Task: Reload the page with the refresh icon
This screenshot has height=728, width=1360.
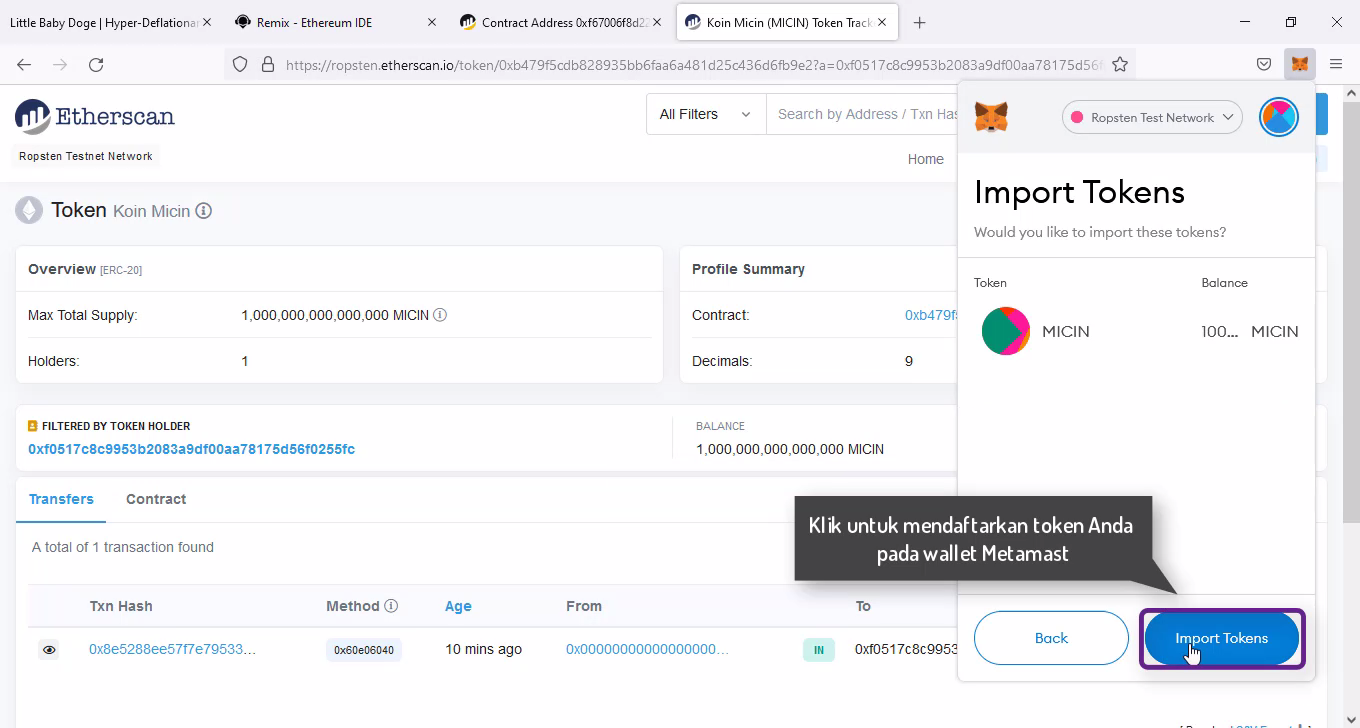Action: click(x=96, y=64)
